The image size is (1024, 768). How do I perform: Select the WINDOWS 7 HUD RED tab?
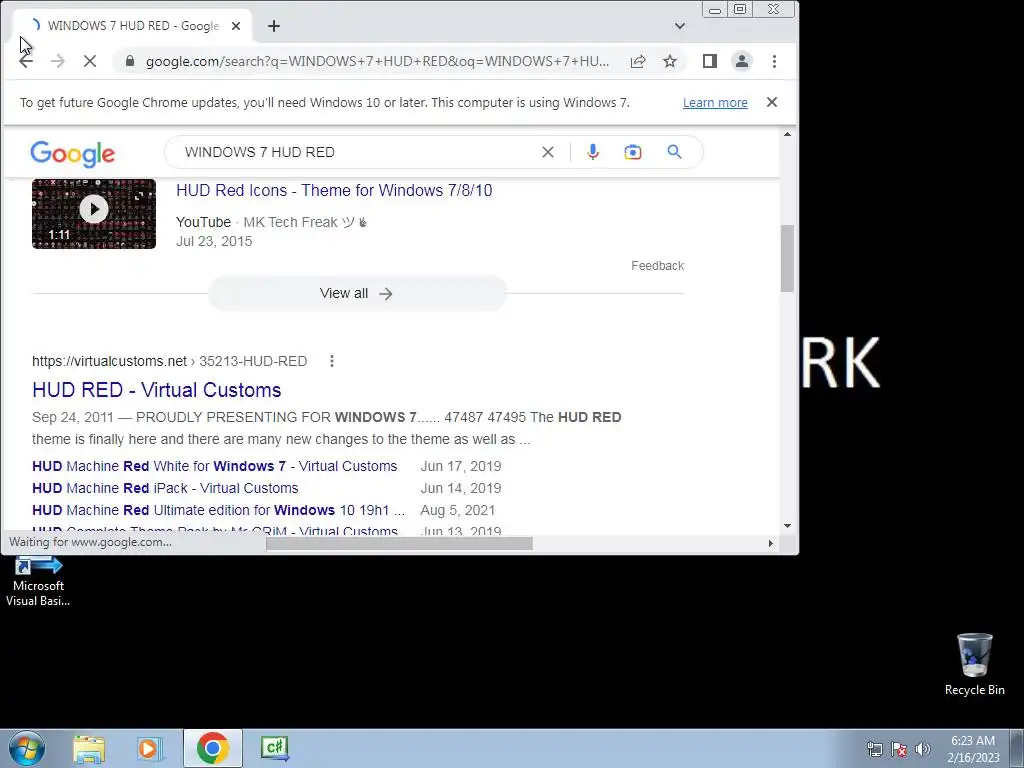click(133, 26)
